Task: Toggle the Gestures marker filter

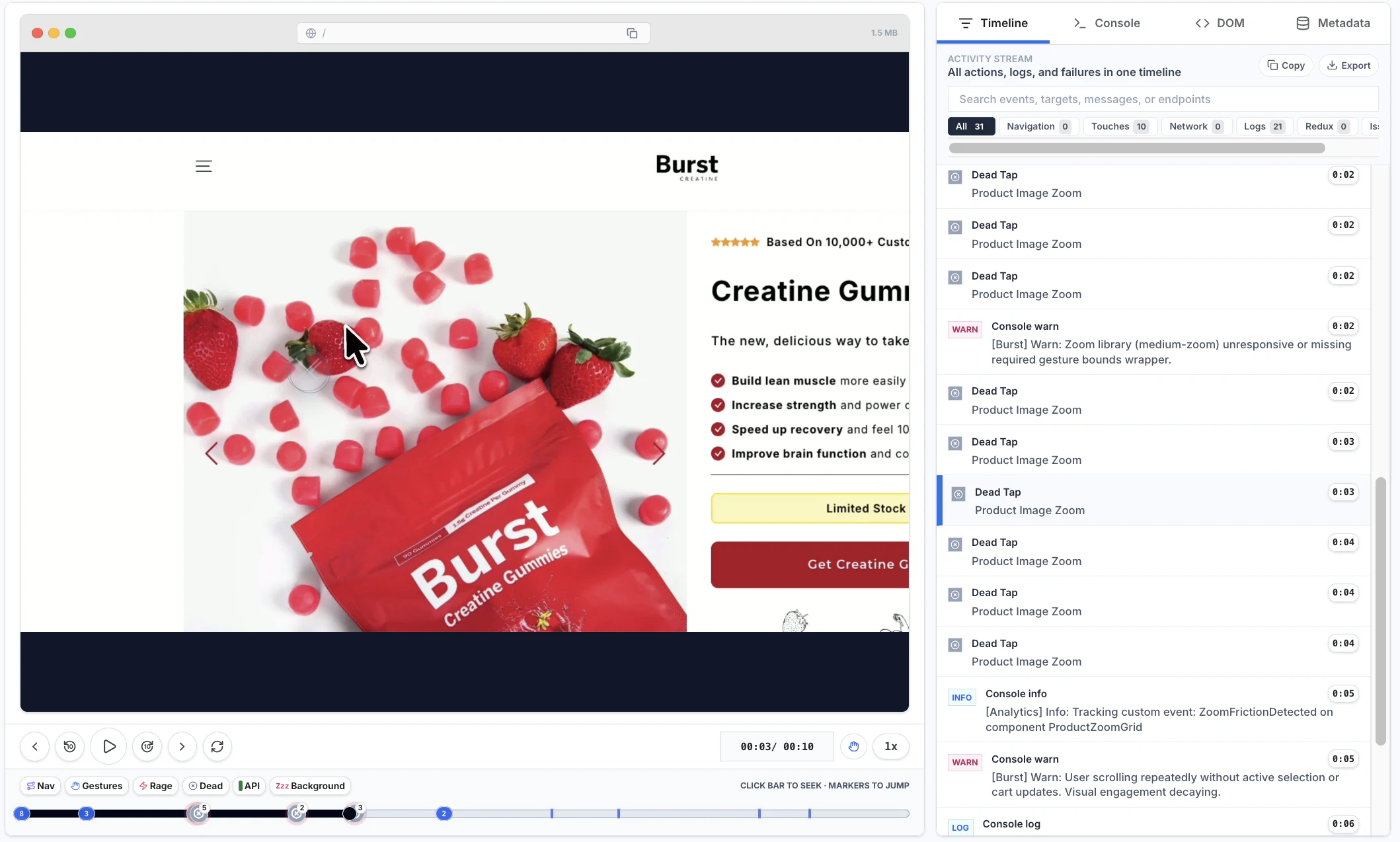Action: pos(97,786)
